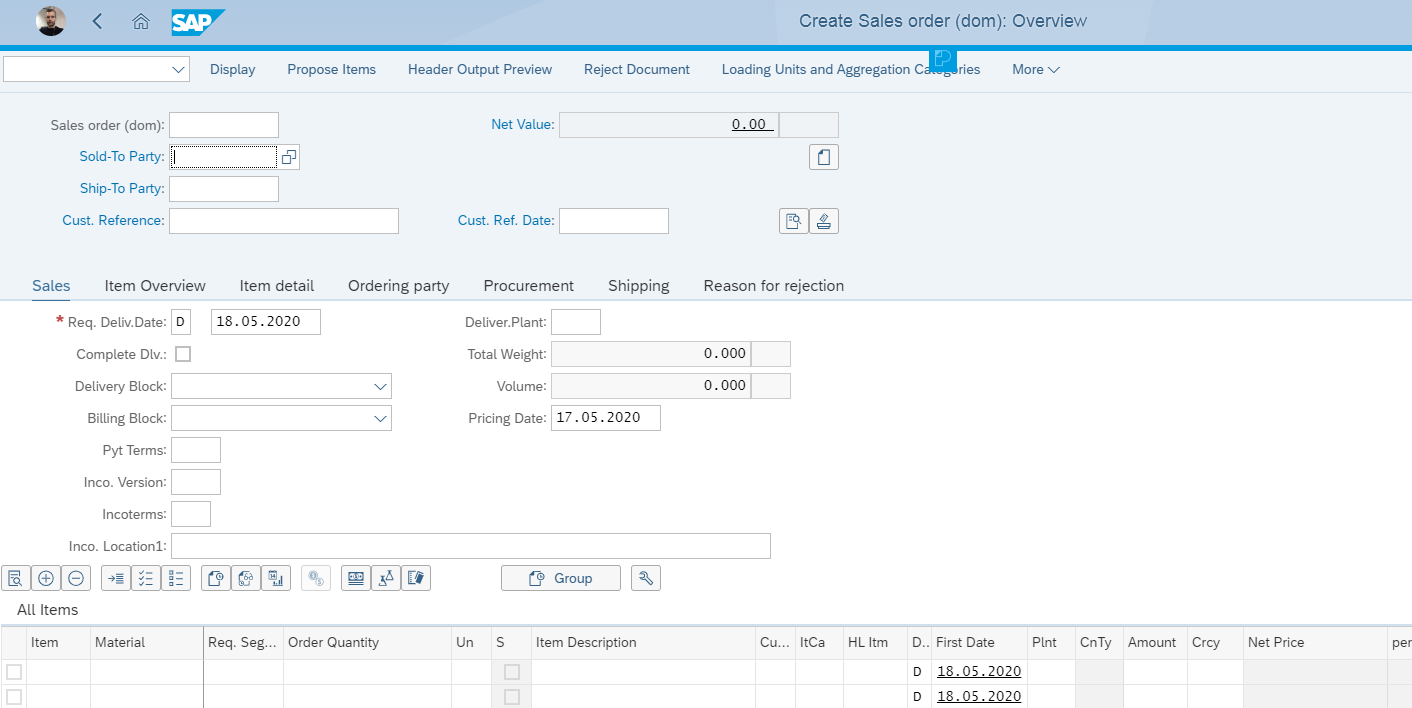Select the first item row checkbox
This screenshot has width=1412, height=708.
(14, 672)
